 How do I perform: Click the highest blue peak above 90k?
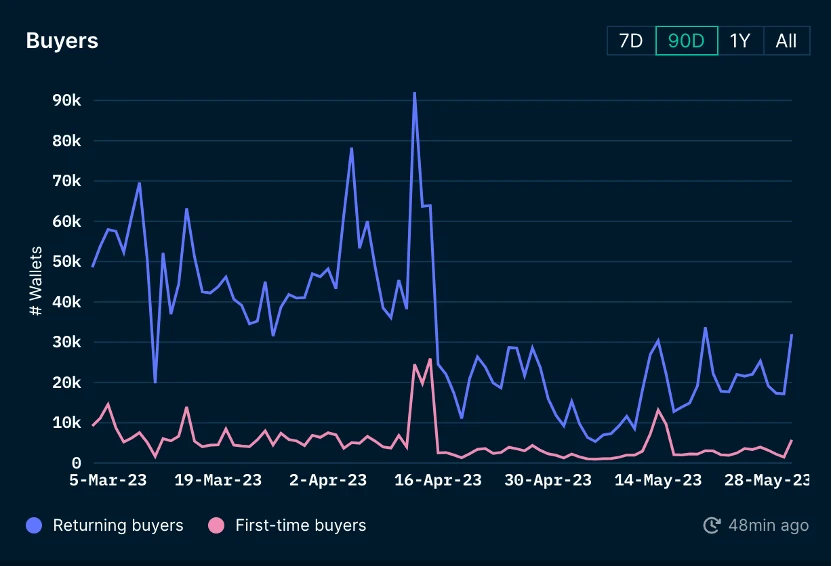pos(414,93)
